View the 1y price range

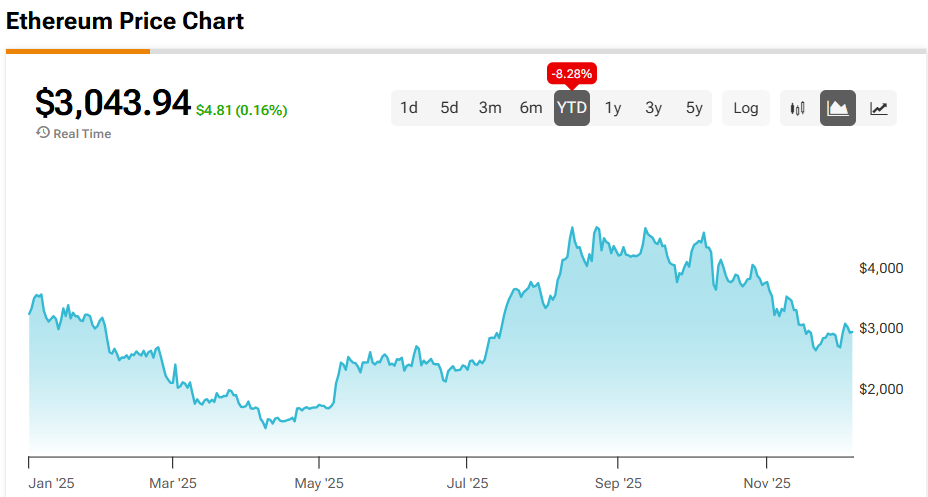(x=613, y=108)
